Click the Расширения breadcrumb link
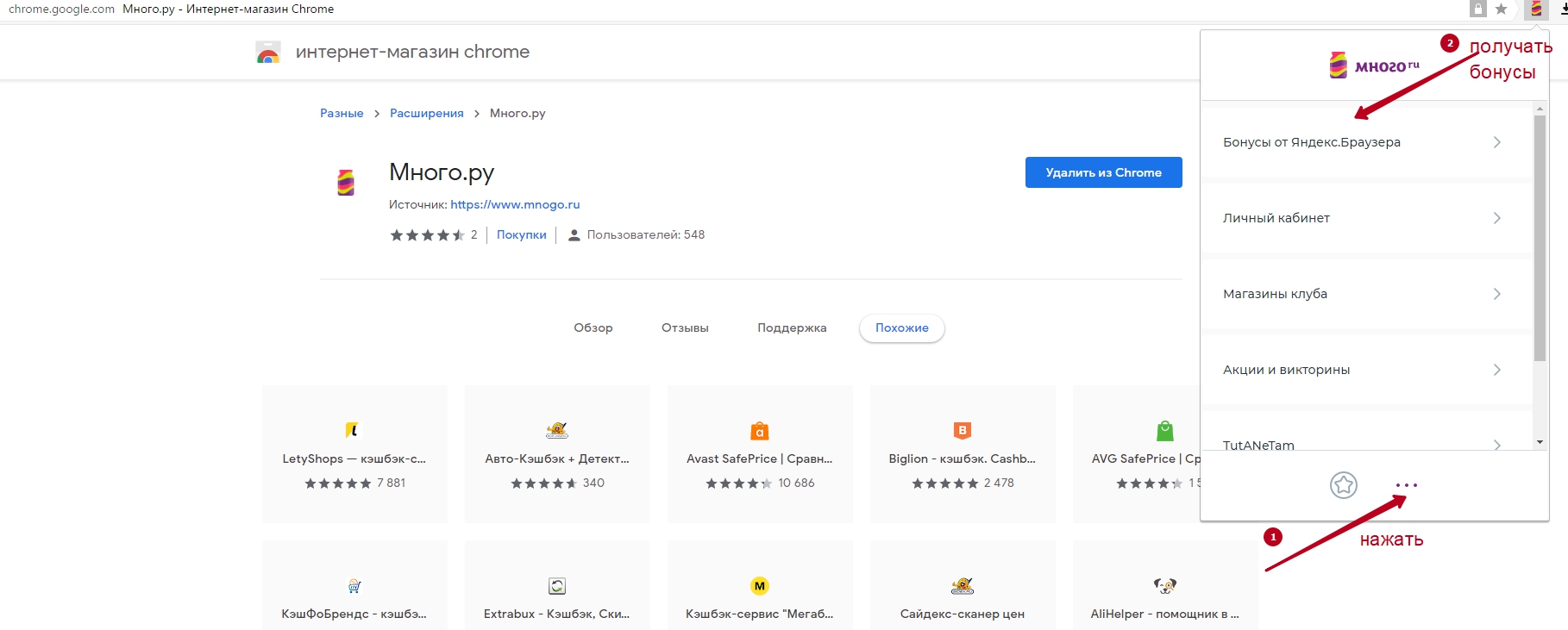Viewport: 1568px width, 630px height. tap(426, 114)
